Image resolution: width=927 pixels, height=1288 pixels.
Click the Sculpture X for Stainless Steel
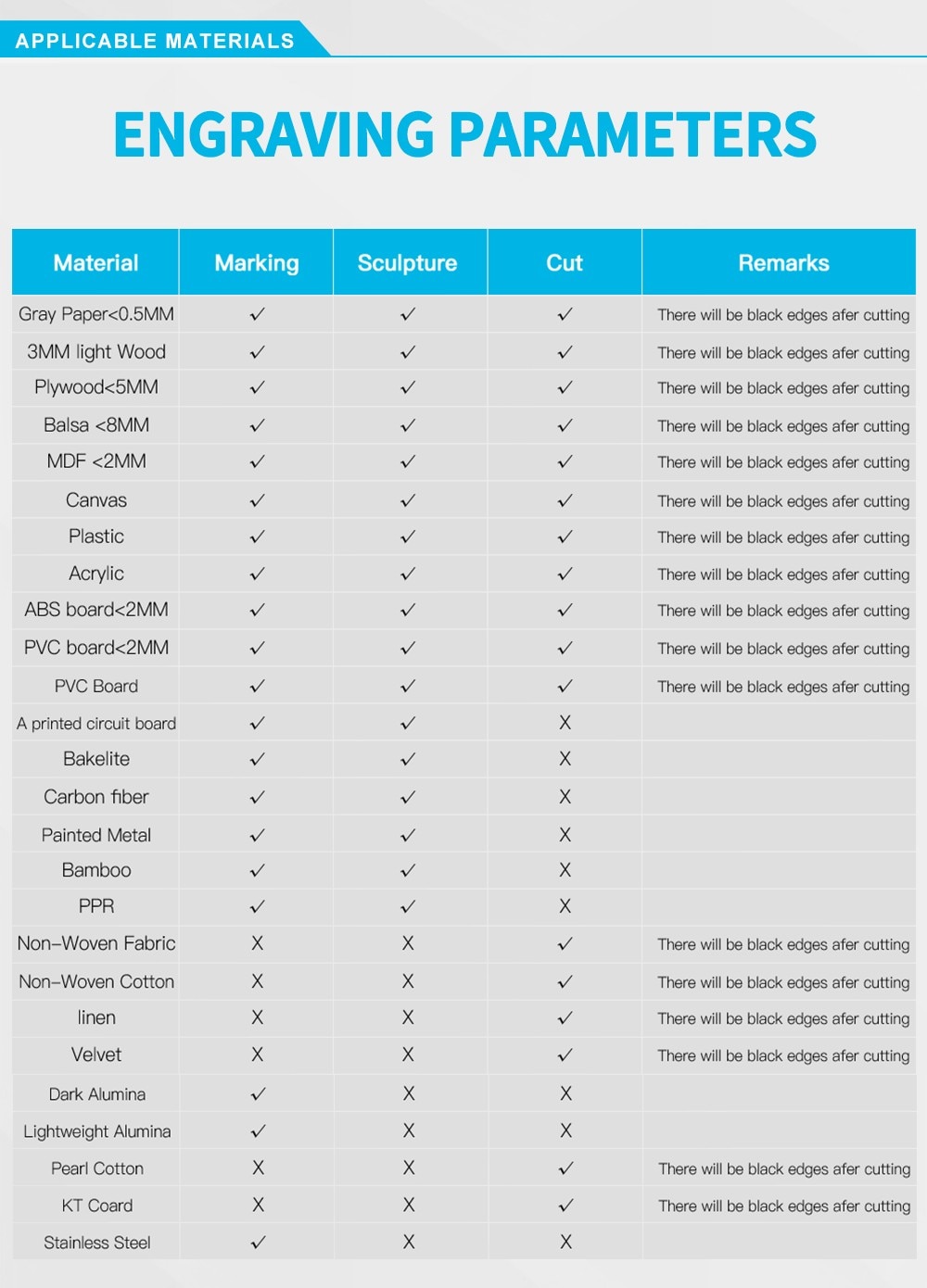(x=409, y=1243)
